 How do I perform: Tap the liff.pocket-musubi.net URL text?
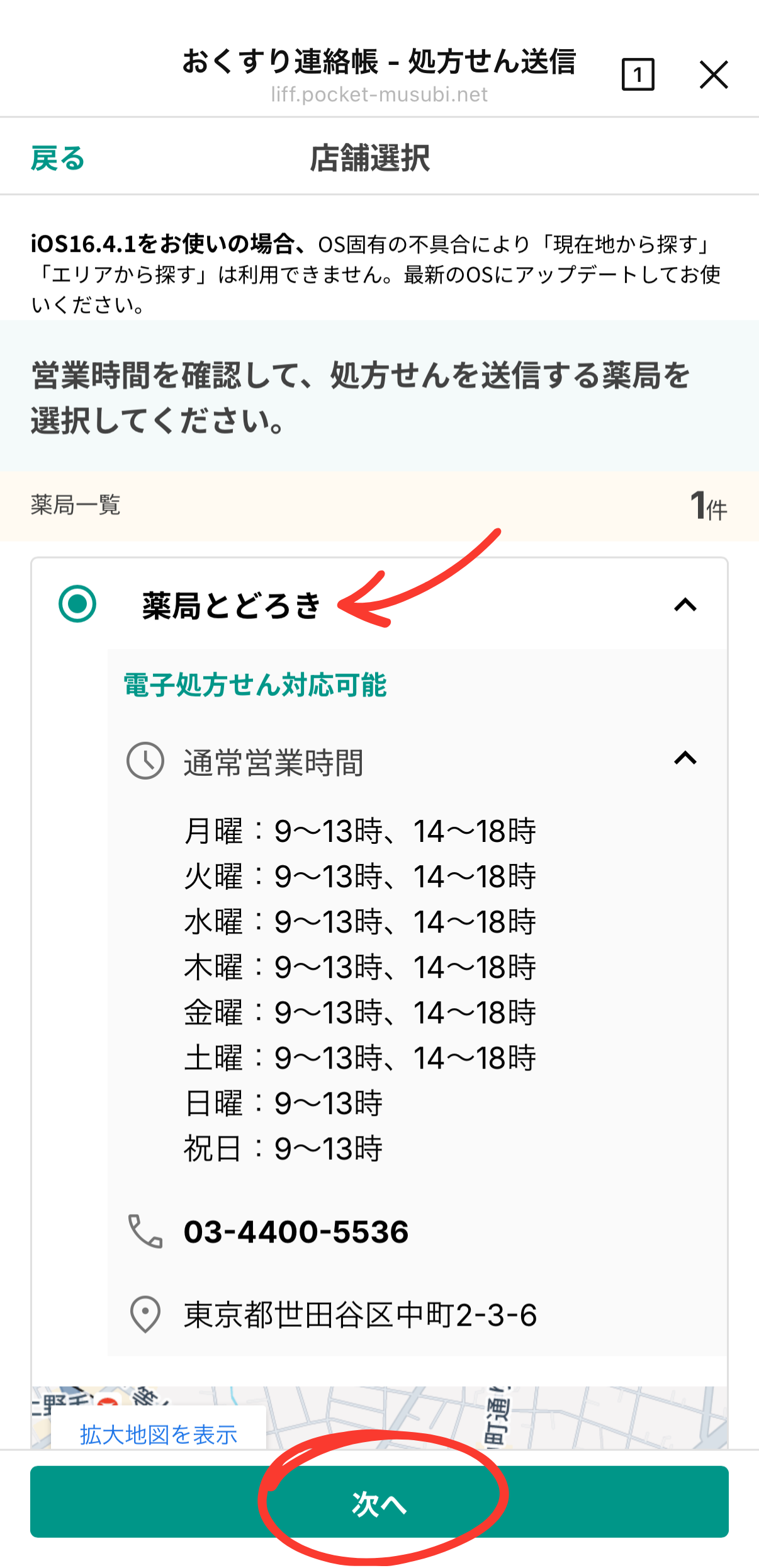pos(379,95)
